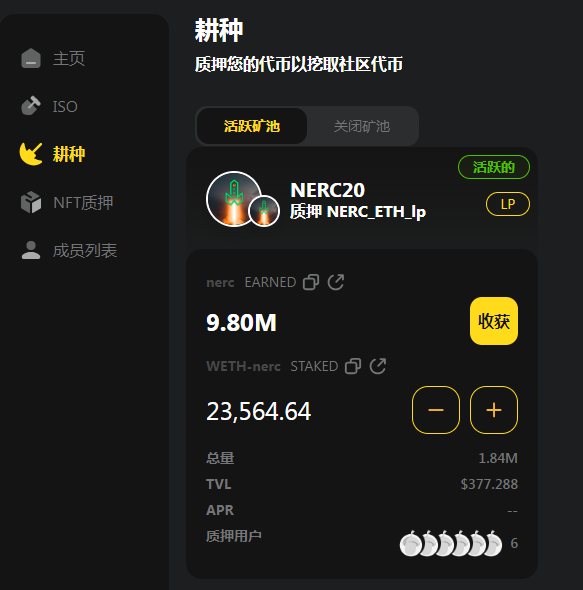Click the 质押用户 avatar stack

(451, 543)
